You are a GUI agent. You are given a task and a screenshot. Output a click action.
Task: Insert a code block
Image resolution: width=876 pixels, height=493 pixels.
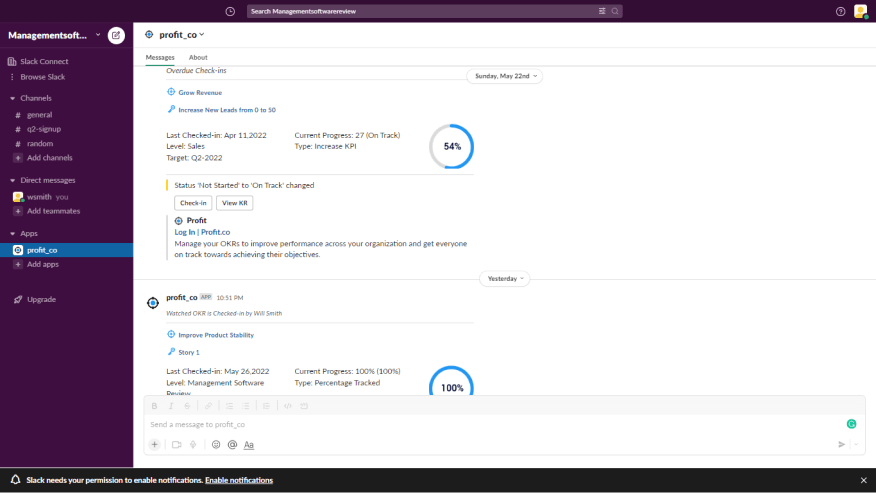tap(304, 406)
